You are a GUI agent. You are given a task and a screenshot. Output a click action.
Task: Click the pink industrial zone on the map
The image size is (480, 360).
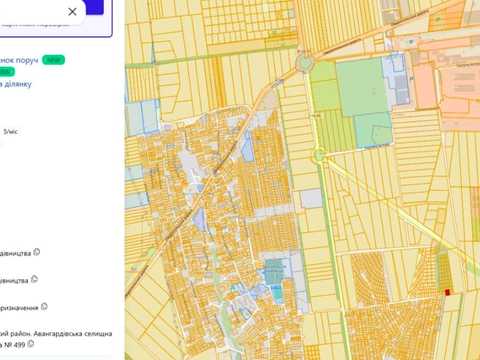tap(460, 97)
